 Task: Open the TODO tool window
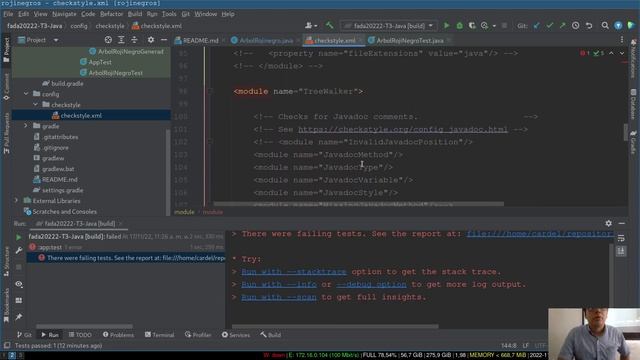point(80,335)
